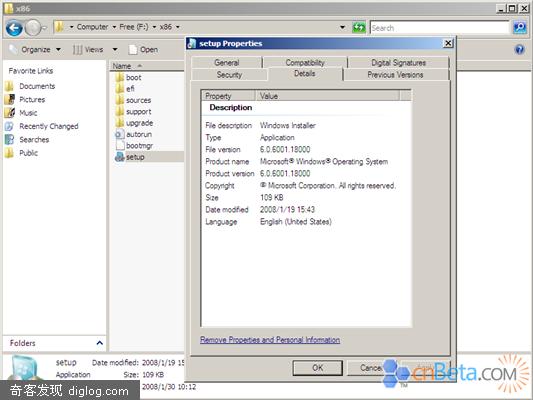Click the setup application icon in the list
Viewport: 533px width, 400px height.
click(120, 157)
